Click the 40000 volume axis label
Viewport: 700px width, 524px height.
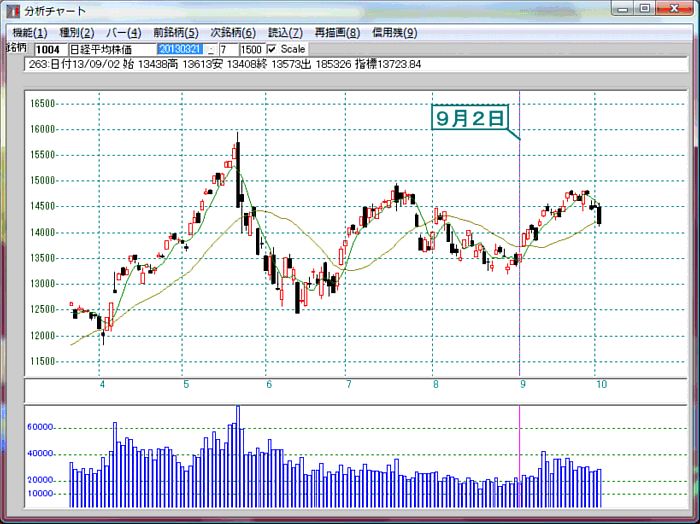click(x=40, y=453)
